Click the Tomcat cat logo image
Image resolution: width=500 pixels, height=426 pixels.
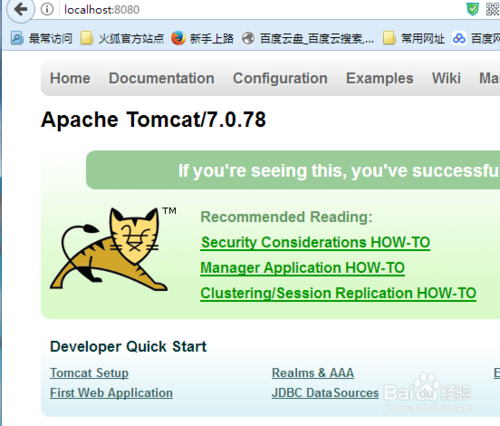click(109, 248)
